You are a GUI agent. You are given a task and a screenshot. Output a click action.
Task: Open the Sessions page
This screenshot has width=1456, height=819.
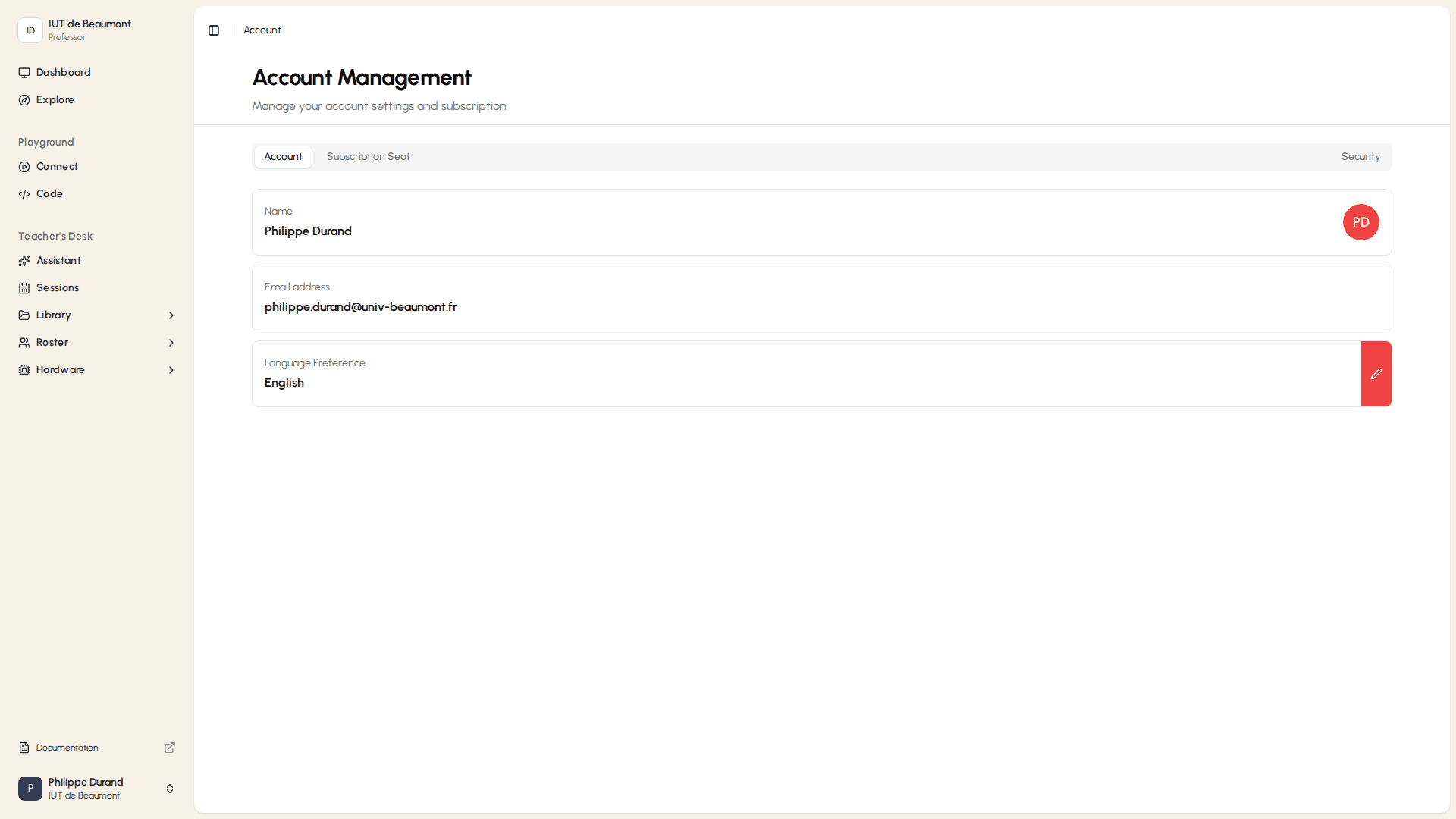(97, 288)
